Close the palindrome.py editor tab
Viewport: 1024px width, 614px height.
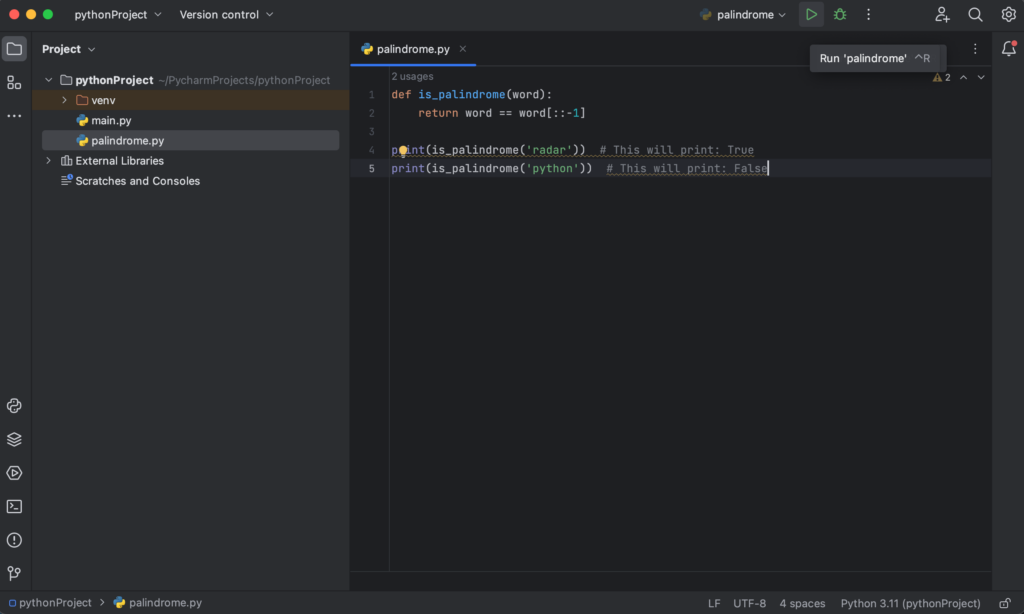coord(462,49)
